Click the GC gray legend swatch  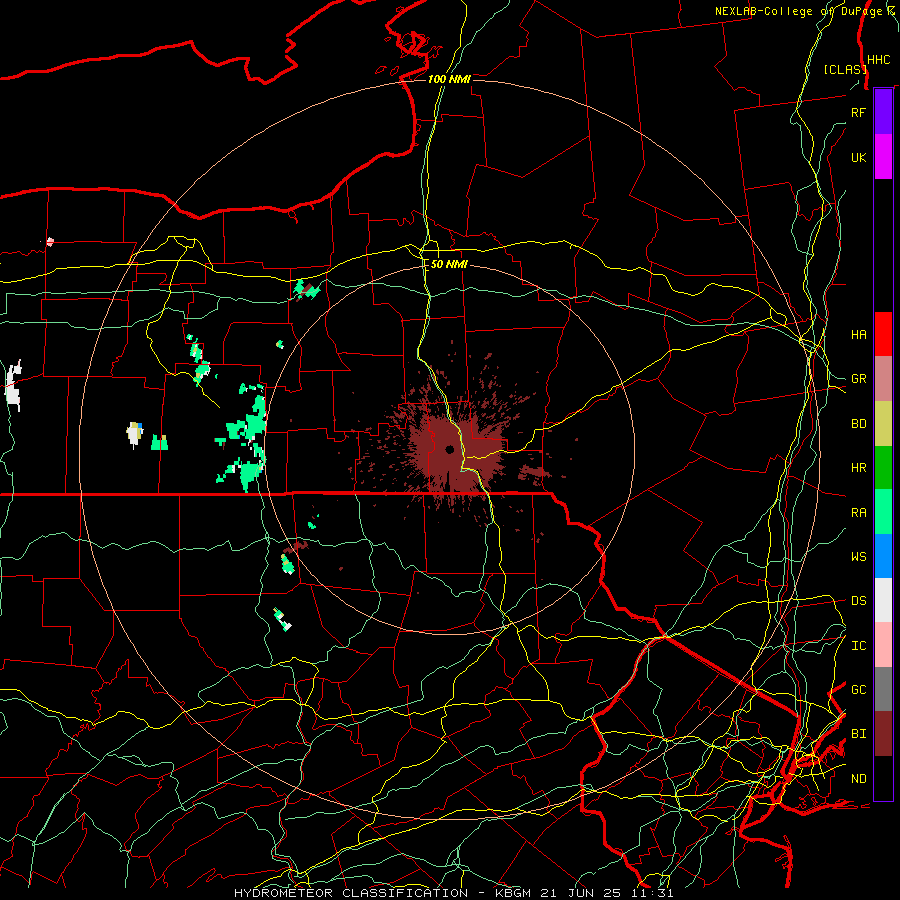883,689
